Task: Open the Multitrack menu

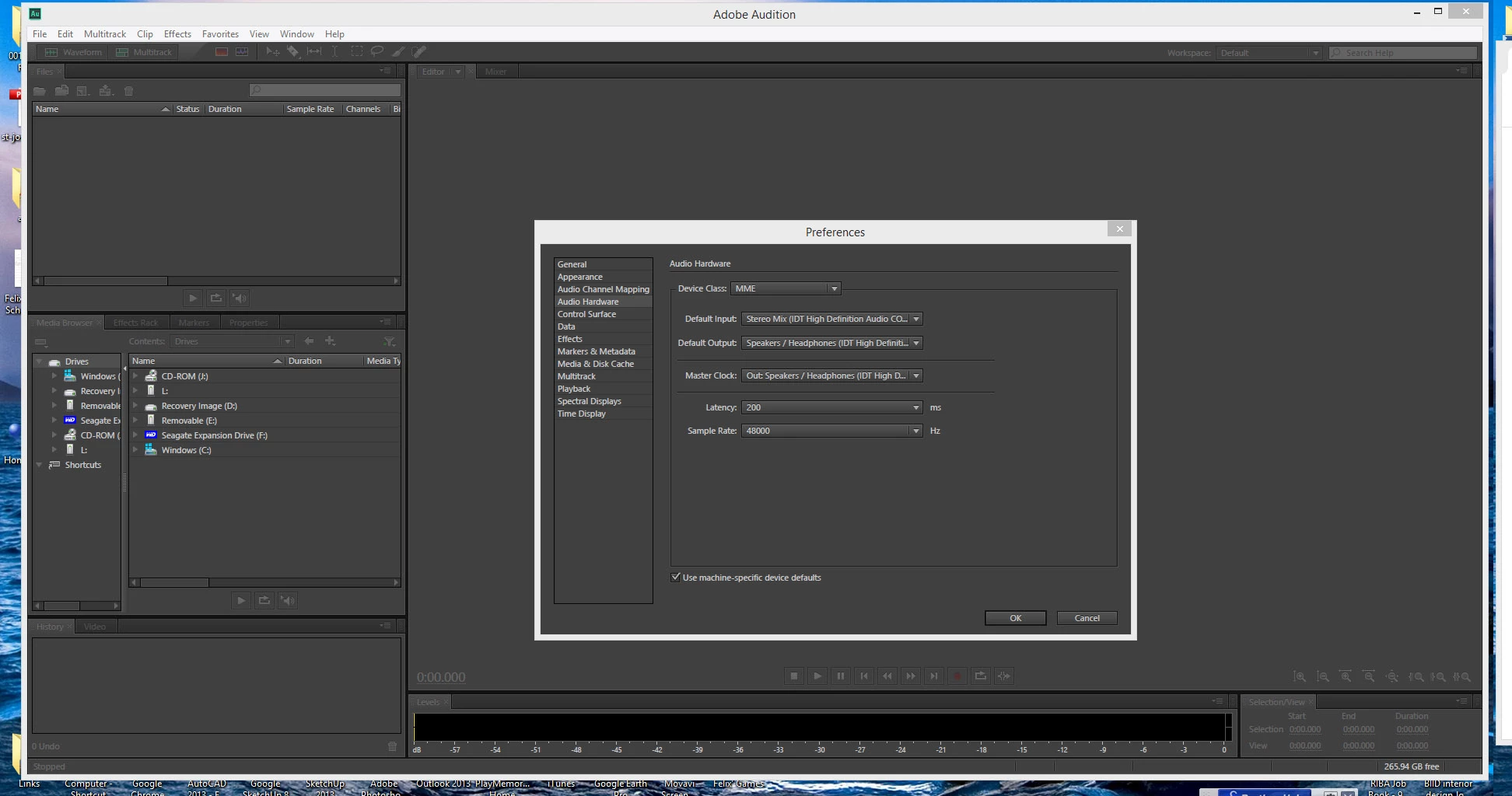Action: click(x=105, y=34)
